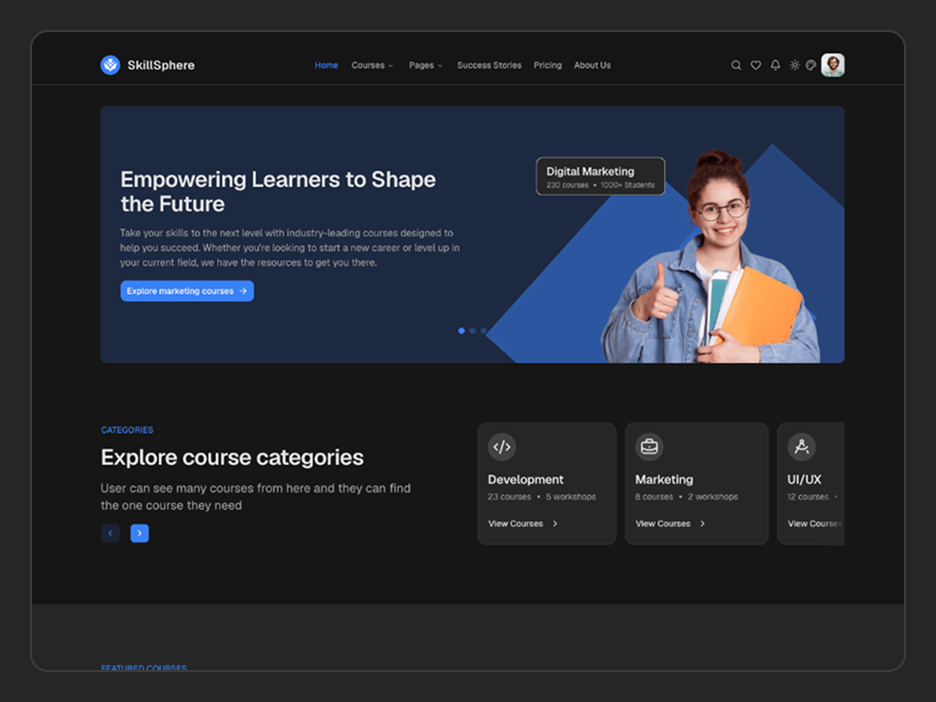Expand the Pages dropdown menu
Screen dimensions: 936x702
pyautogui.click(x=426, y=65)
